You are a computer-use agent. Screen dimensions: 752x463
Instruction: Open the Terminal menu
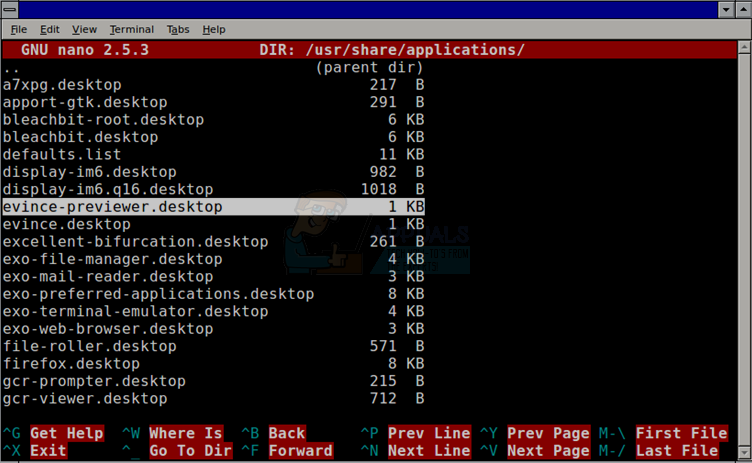[x=131, y=30]
